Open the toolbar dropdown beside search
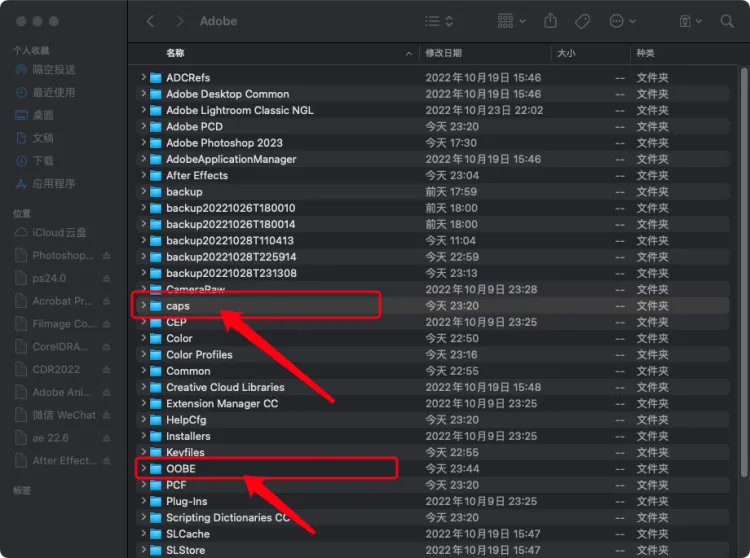This screenshot has width=750, height=558. pyautogui.click(x=691, y=21)
